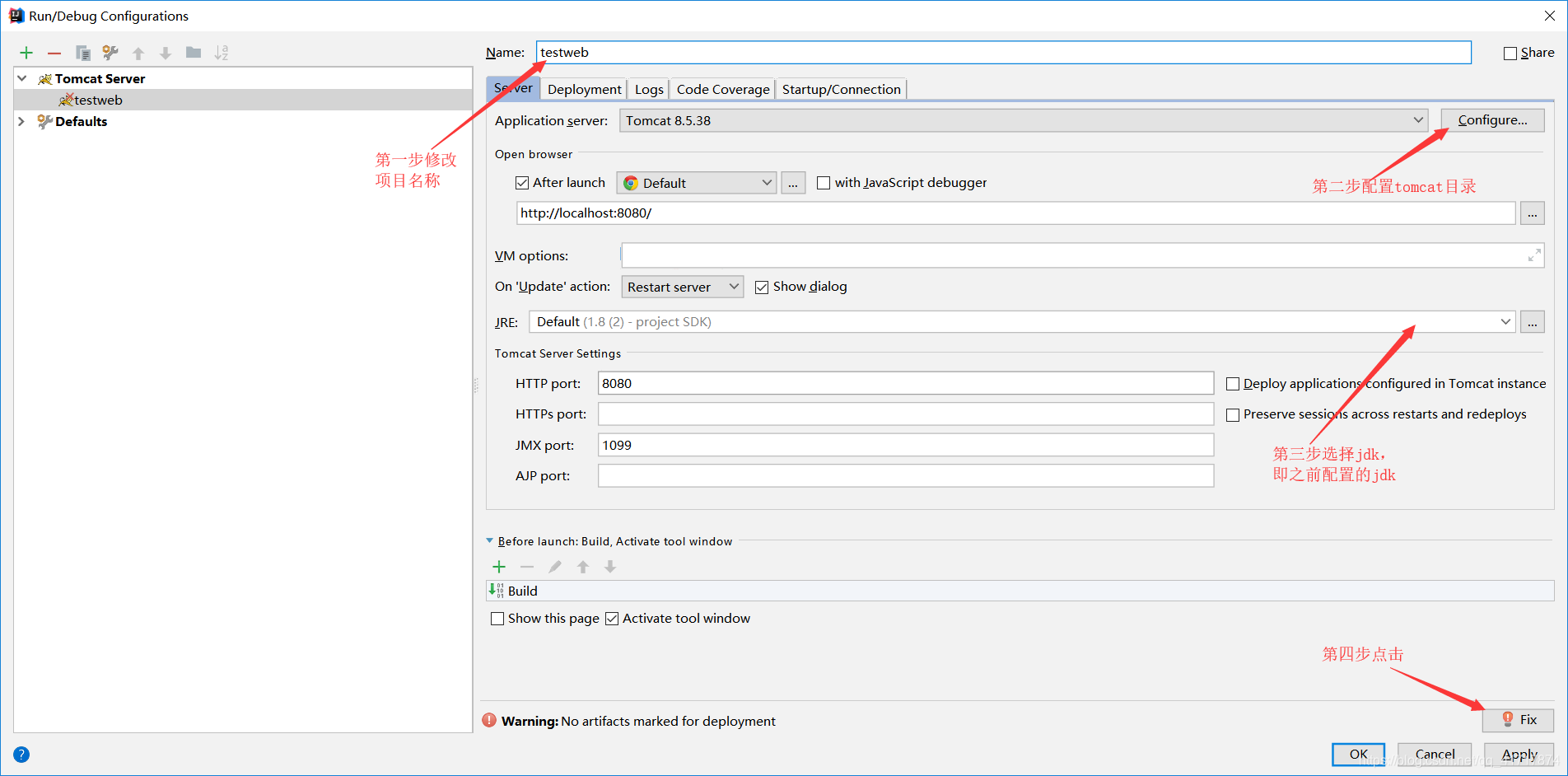Click the VM options input field

[x=1083, y=255]
